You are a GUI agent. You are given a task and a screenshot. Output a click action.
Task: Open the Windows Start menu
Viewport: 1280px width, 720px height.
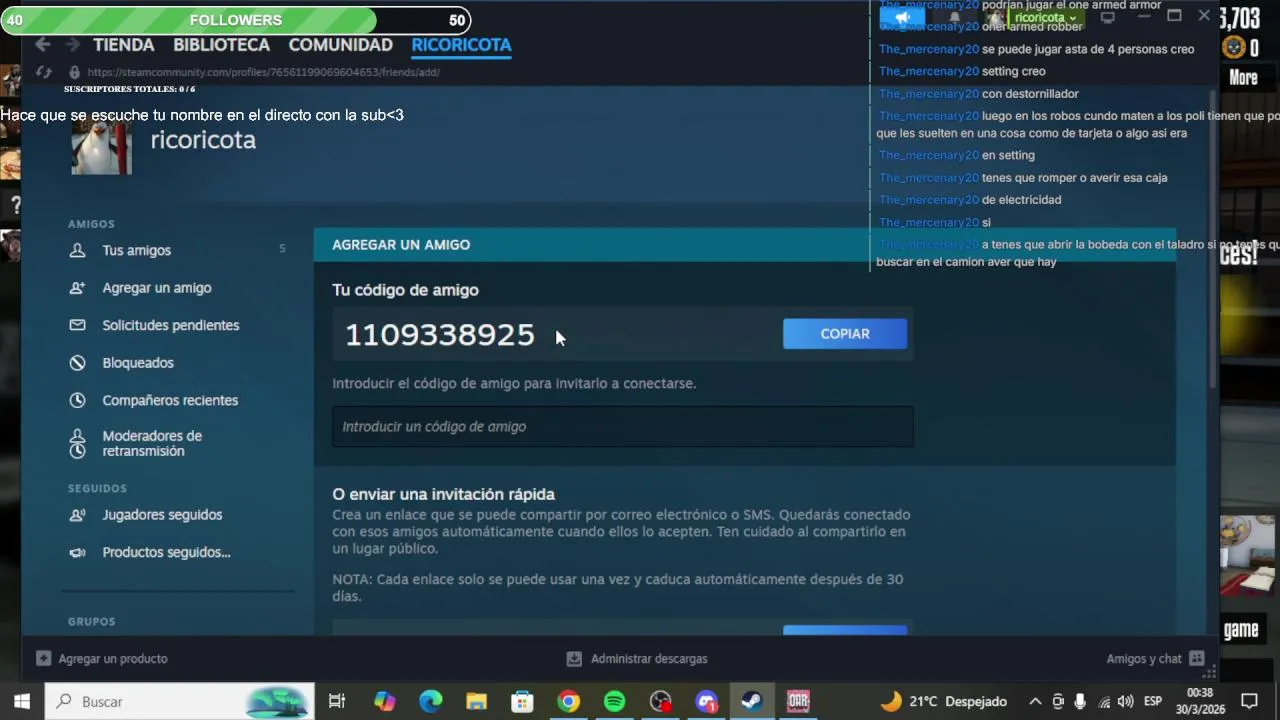click(x=22, y=702)
